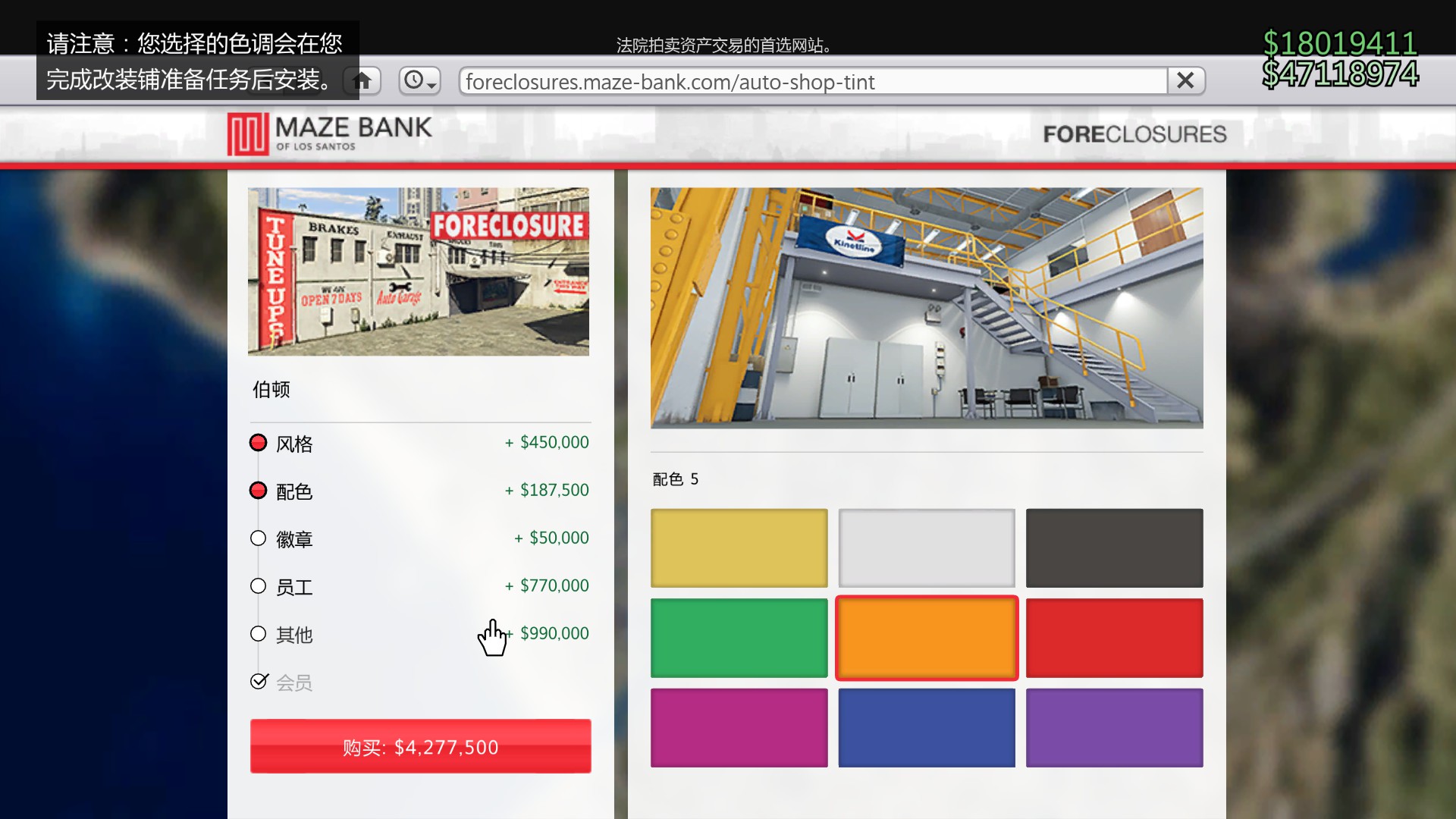Select the 配色 radio option
The width and height of the screenshot is (1456, 819).
click(x=259, y=491)
